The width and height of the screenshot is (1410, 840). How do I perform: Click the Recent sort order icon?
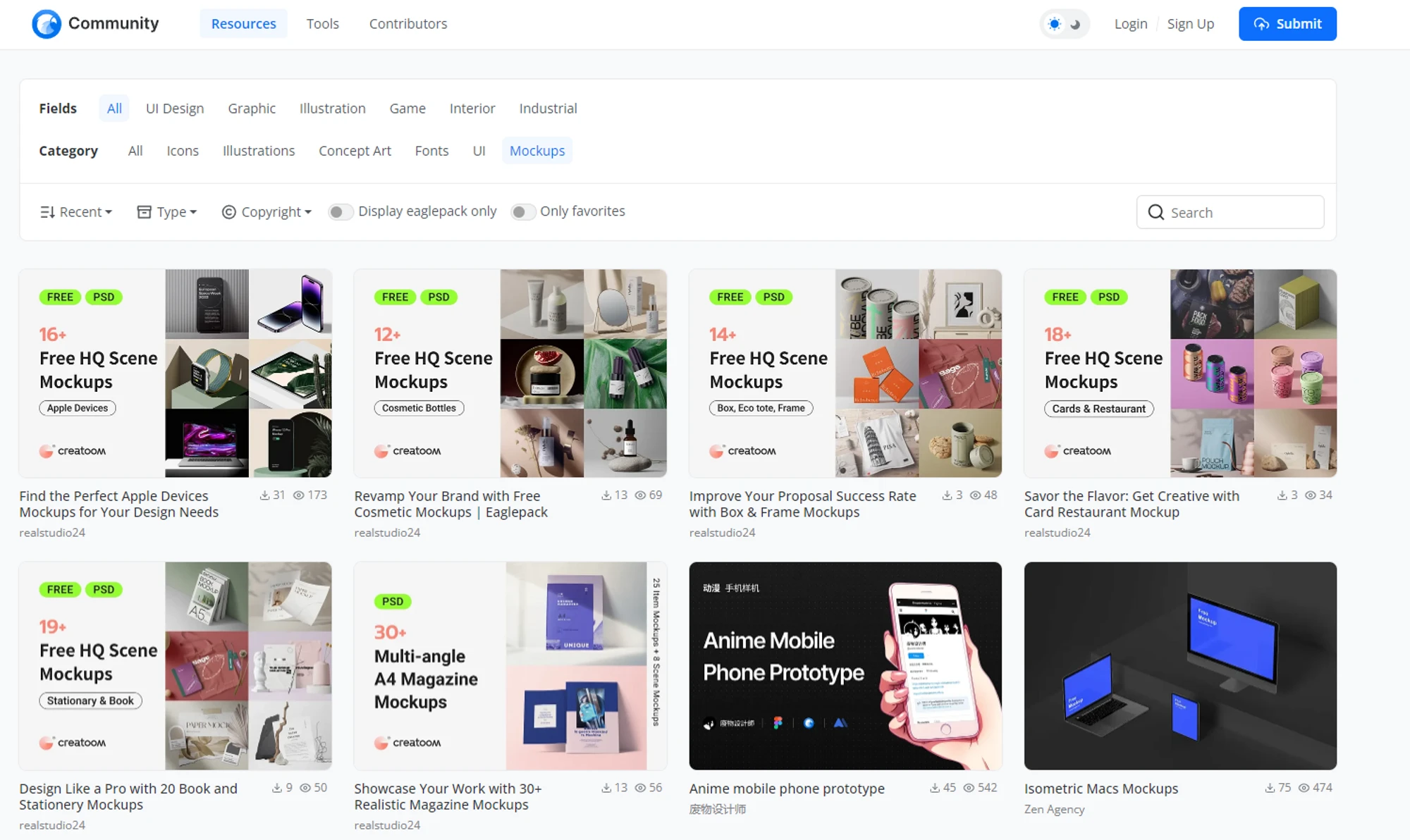coord(47,212)
